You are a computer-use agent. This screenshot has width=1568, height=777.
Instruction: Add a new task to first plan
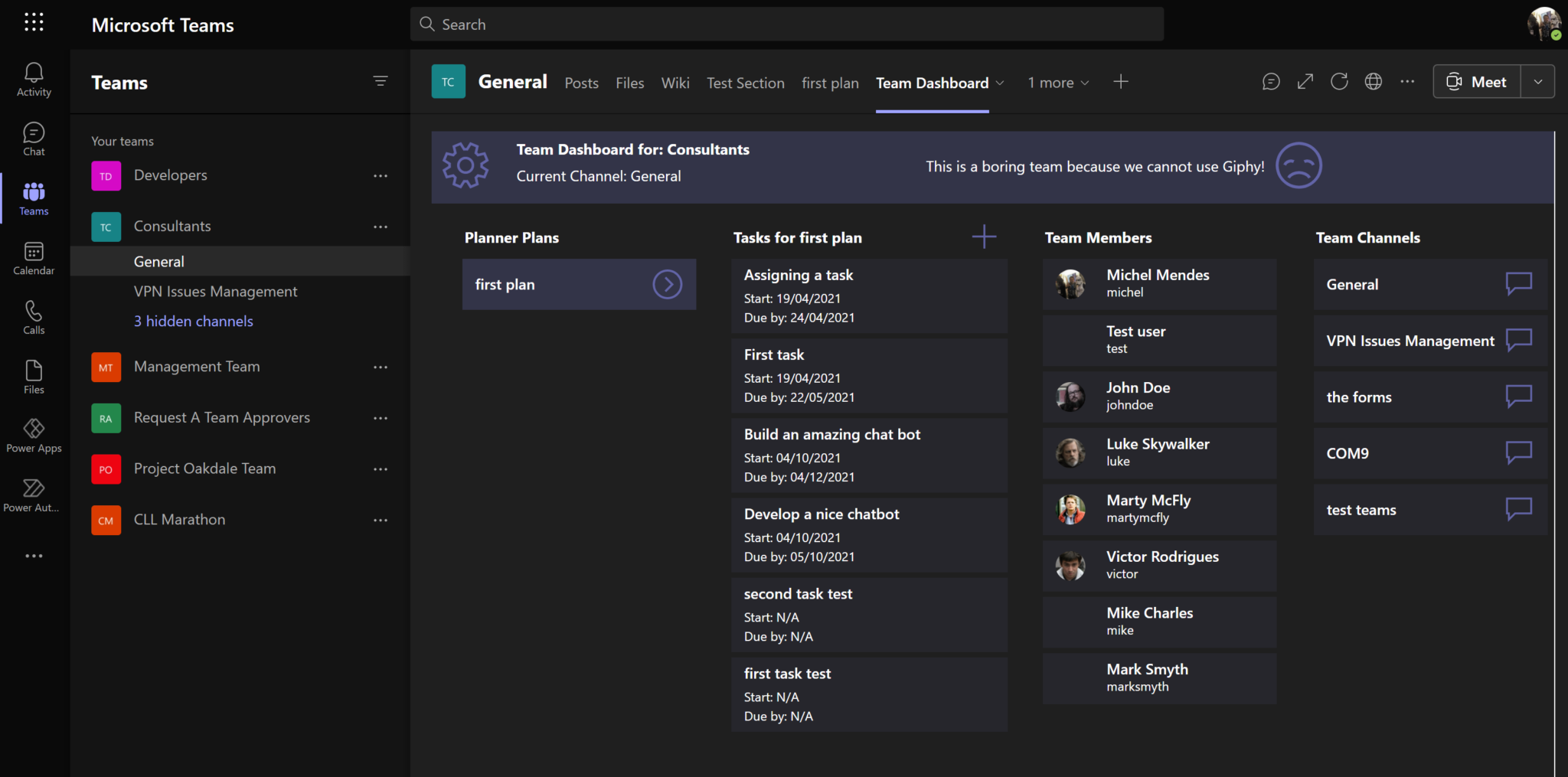[x=983, y=237]
